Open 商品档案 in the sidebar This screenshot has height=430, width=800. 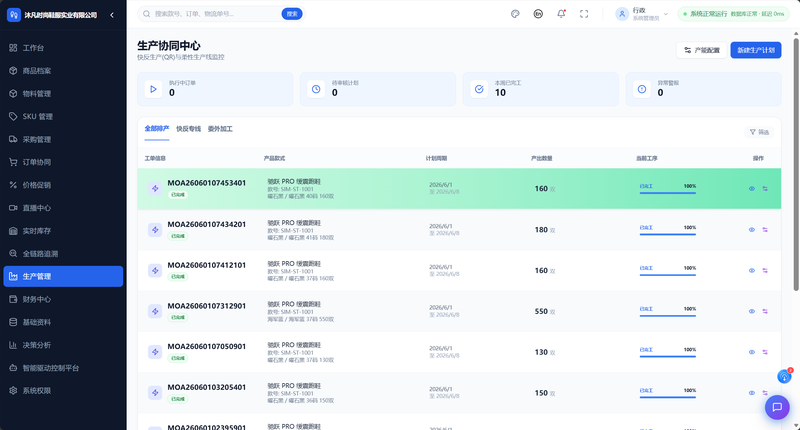pyautogui.click(x=63, y=71)
